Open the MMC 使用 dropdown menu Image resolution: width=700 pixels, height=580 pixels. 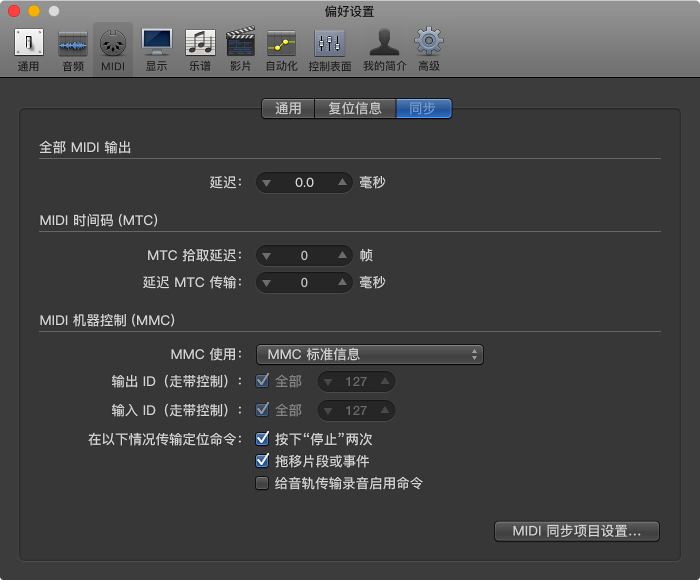[370, 355]
